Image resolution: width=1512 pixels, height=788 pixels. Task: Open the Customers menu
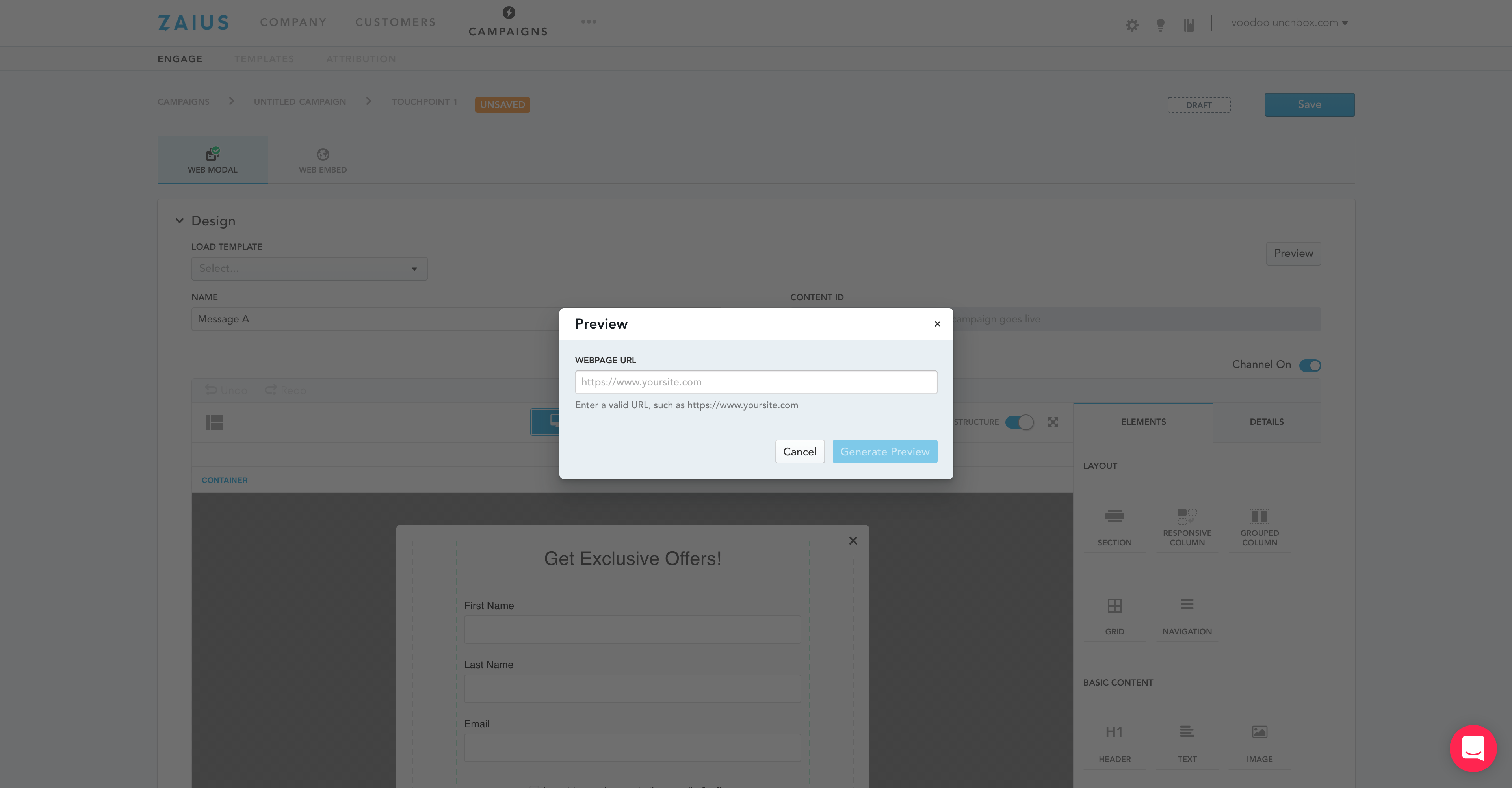(396, 22)
